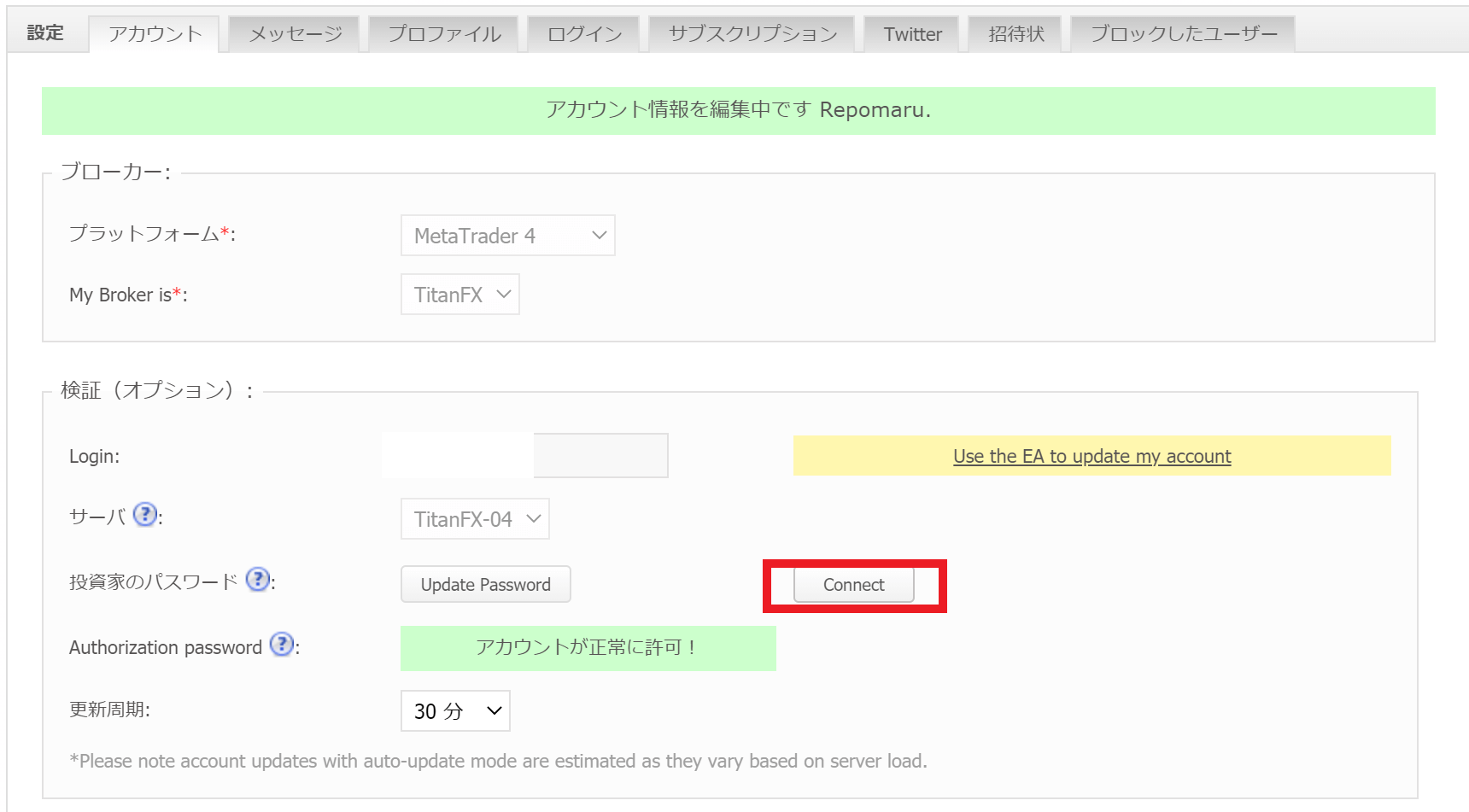Screen dimensions: 1469x812
Task: Switch to the メッセージ tab
Action: pos(295,34)
